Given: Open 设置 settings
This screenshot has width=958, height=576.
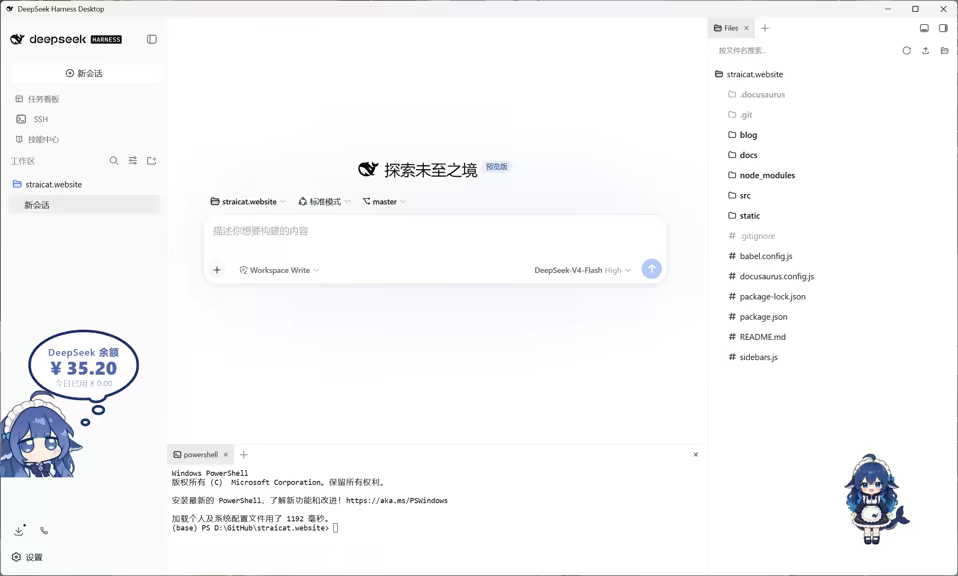Looking at the screenshot, I should (x=27, y=557).
